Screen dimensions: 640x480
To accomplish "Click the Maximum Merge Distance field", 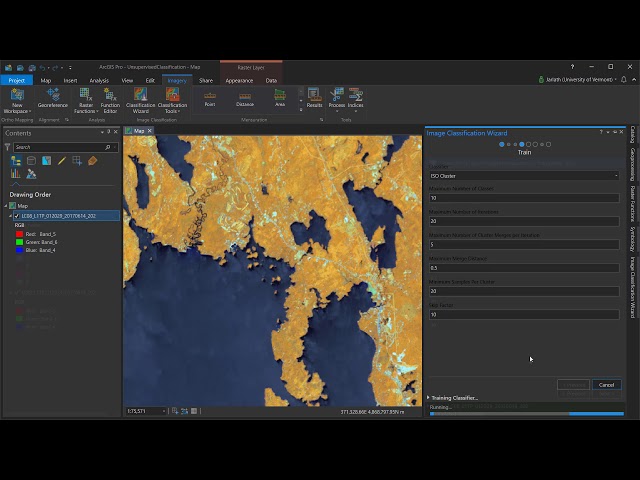I will (524, 268).
